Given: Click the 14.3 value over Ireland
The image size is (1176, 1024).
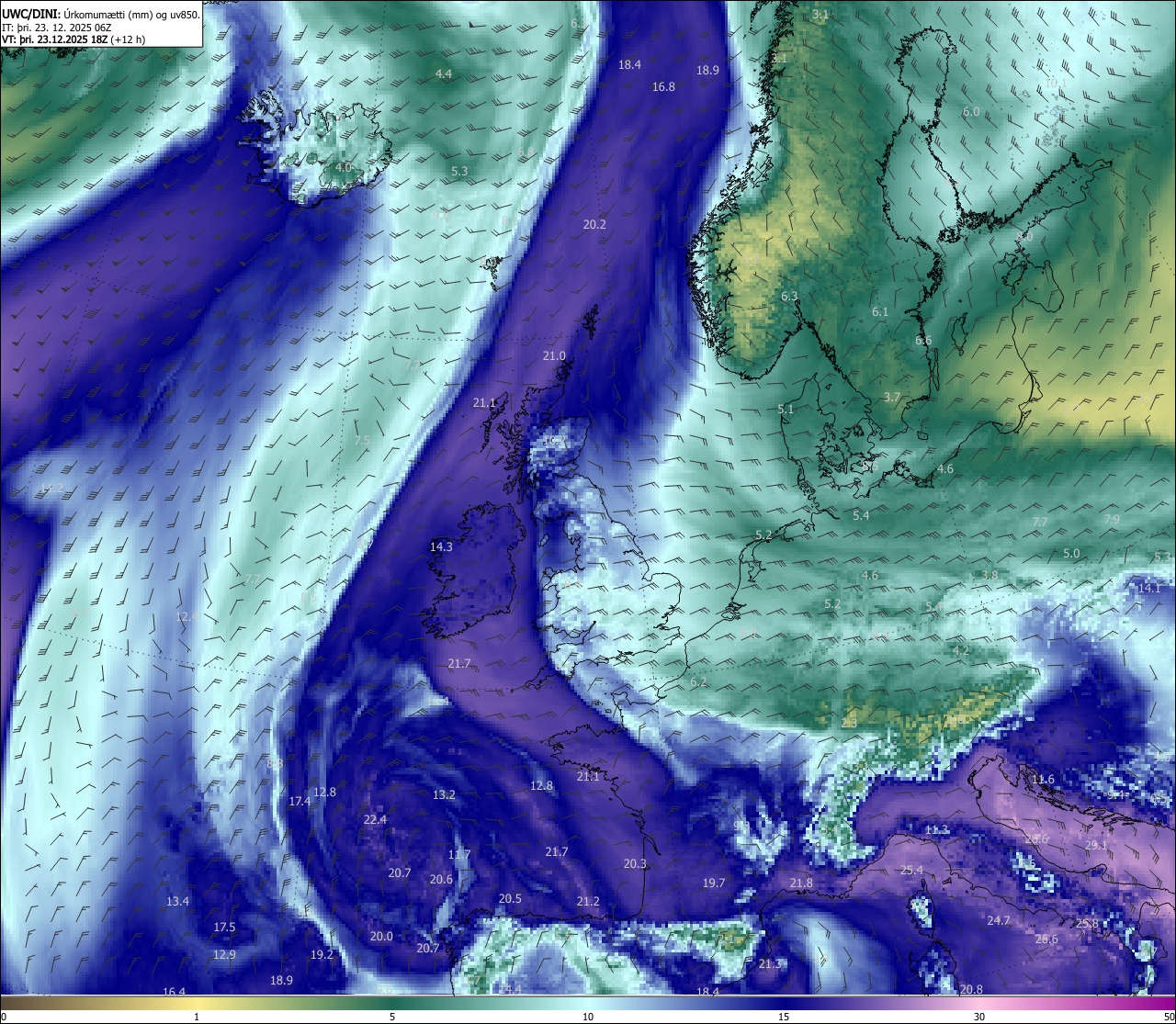Looking at the screenshot, I should pos(441,546).
